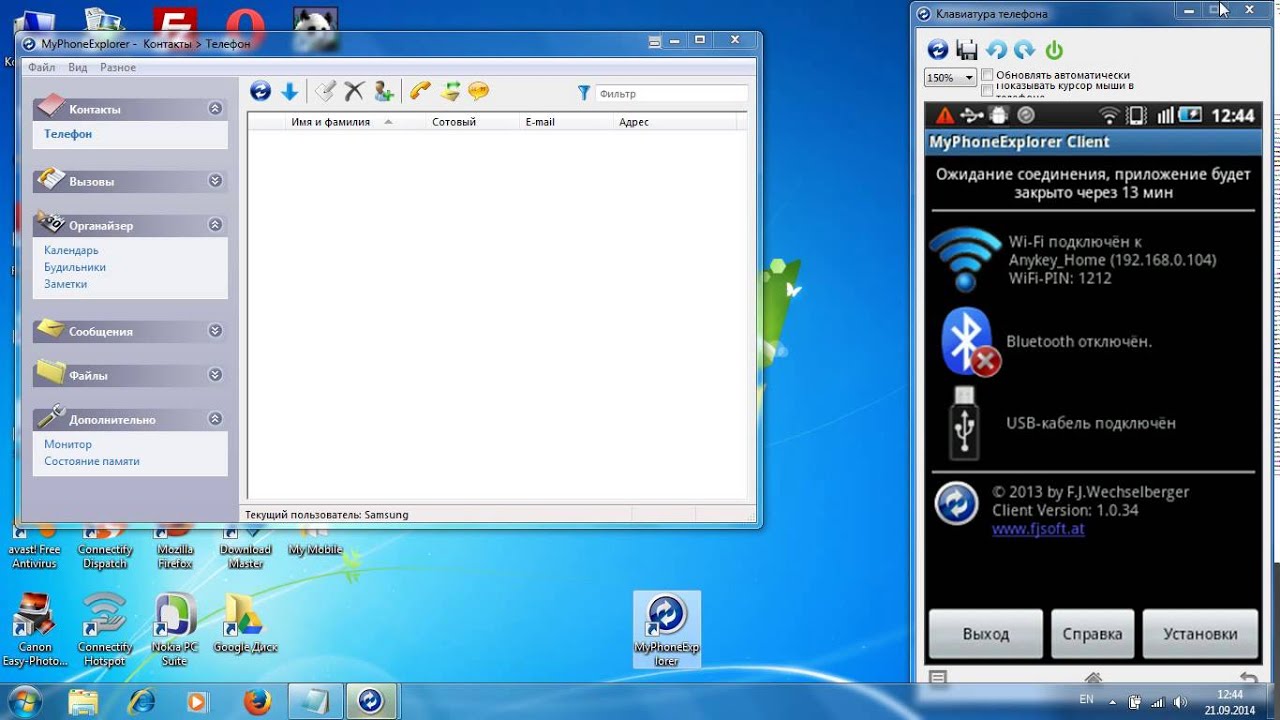Open the www.fjsoft.at link
Image resolution: width=1280 pixels, height=720 pixels.
tap(1038, 529)
